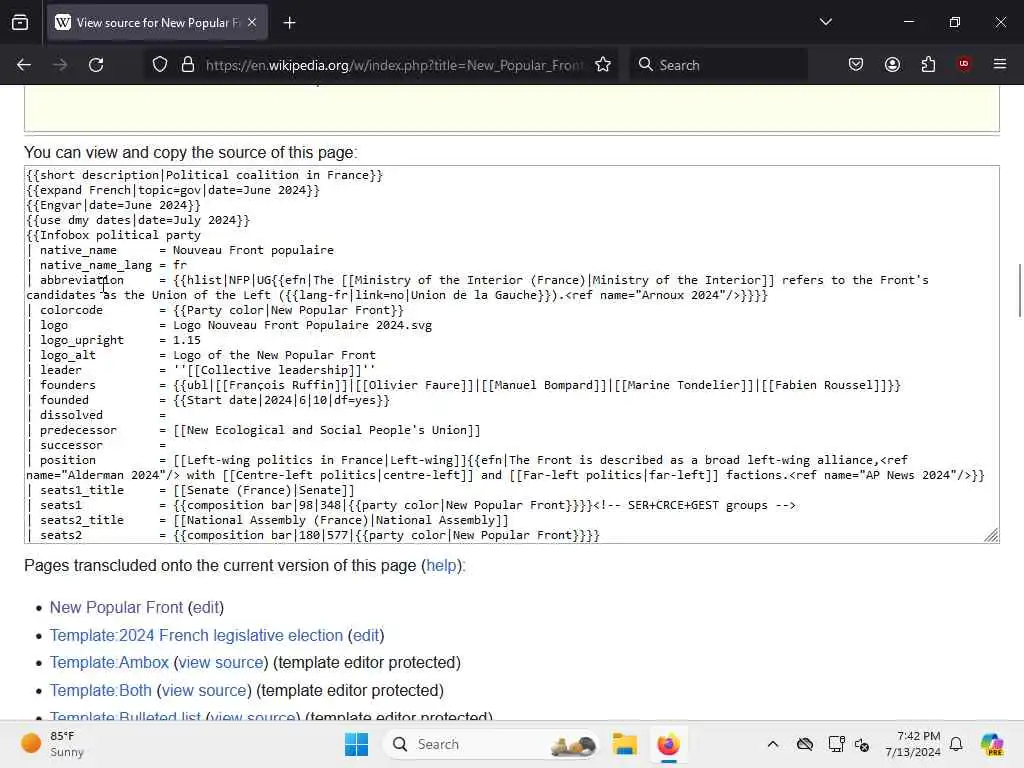
Task: Open the volume muted tray icon
Action: (862, 744)
